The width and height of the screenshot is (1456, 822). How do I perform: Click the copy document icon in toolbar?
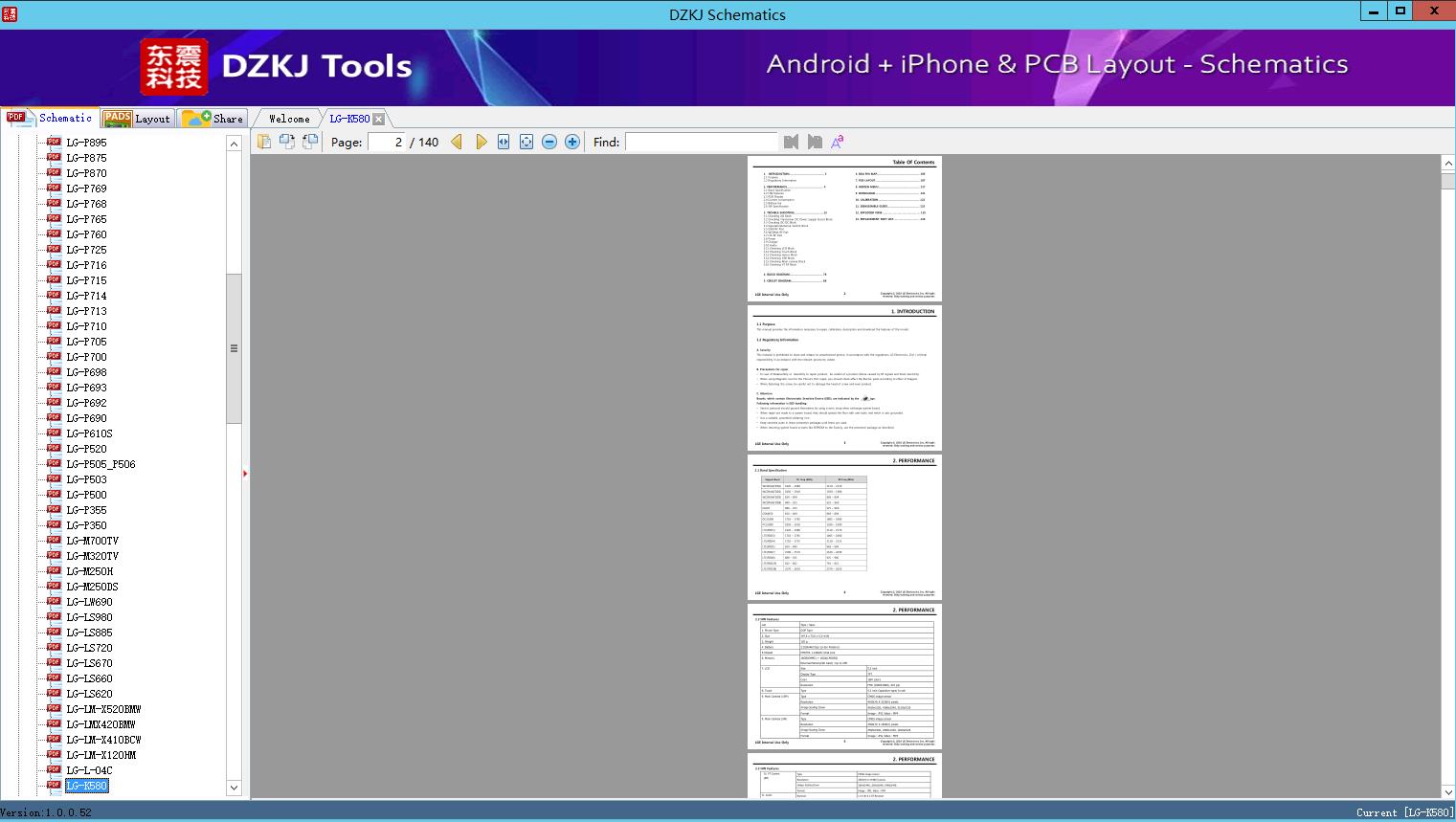[264, 142]
